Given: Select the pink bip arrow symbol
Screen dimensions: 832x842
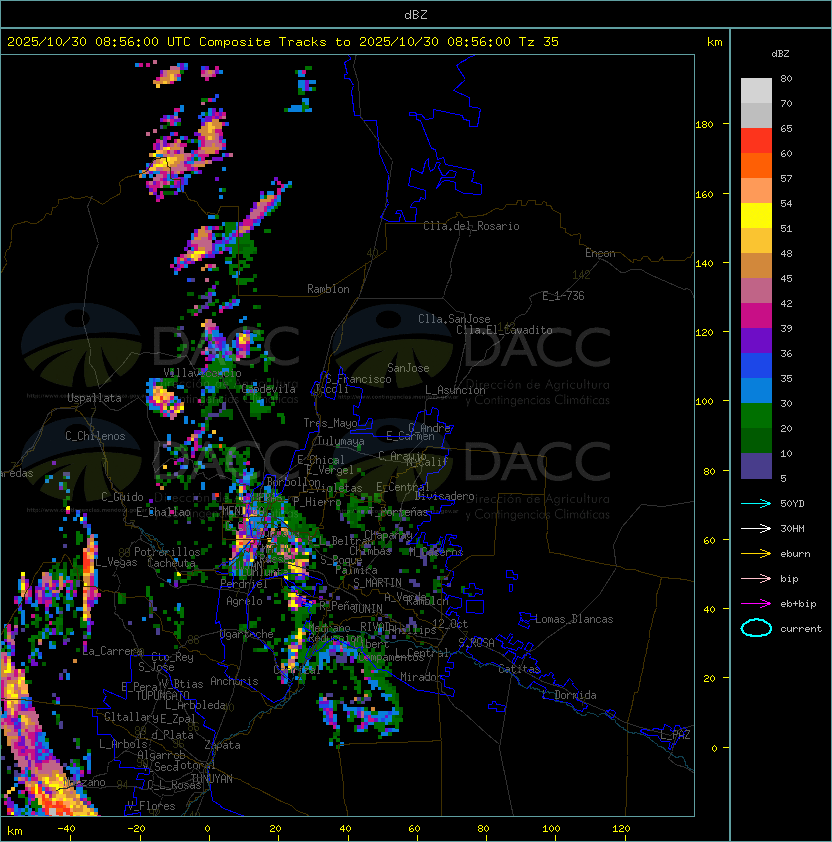Looking at the screenshot, I should 756,579.
